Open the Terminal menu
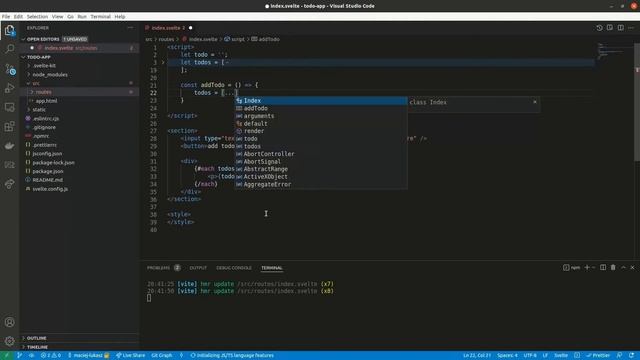 (100, 17)
